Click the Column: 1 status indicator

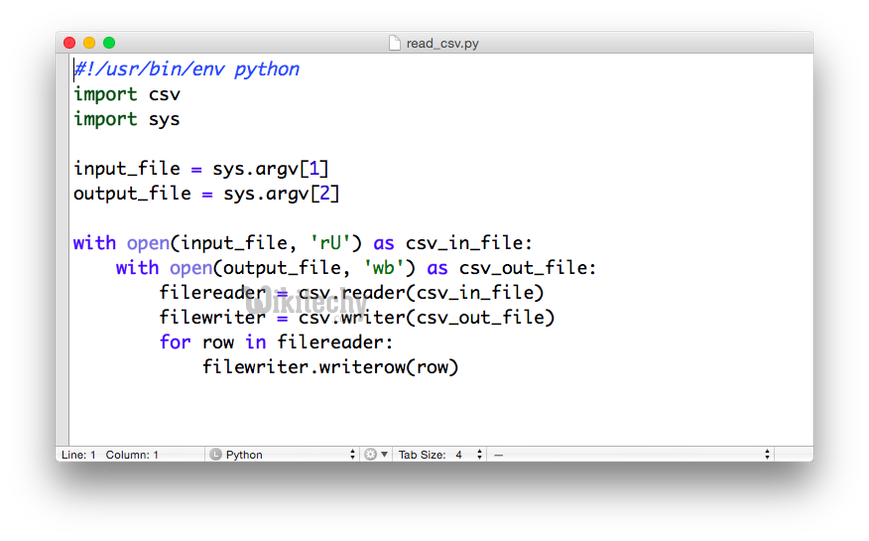pyautogui.click(x=132, y=455)
